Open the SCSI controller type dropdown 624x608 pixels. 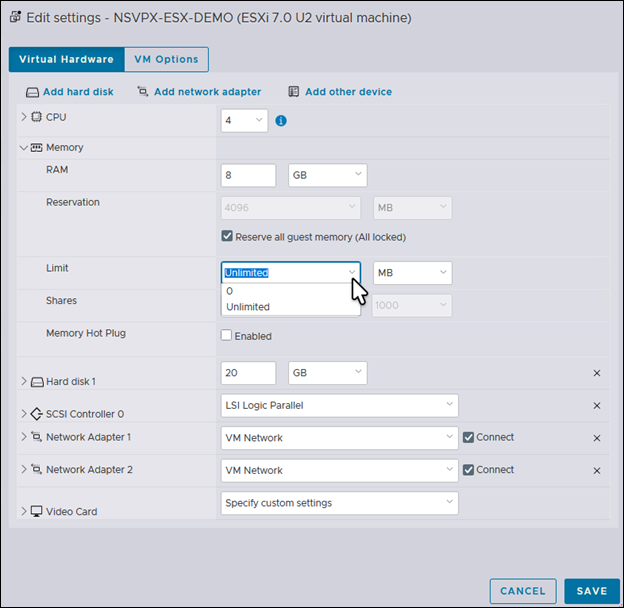[x=339, y=405]
